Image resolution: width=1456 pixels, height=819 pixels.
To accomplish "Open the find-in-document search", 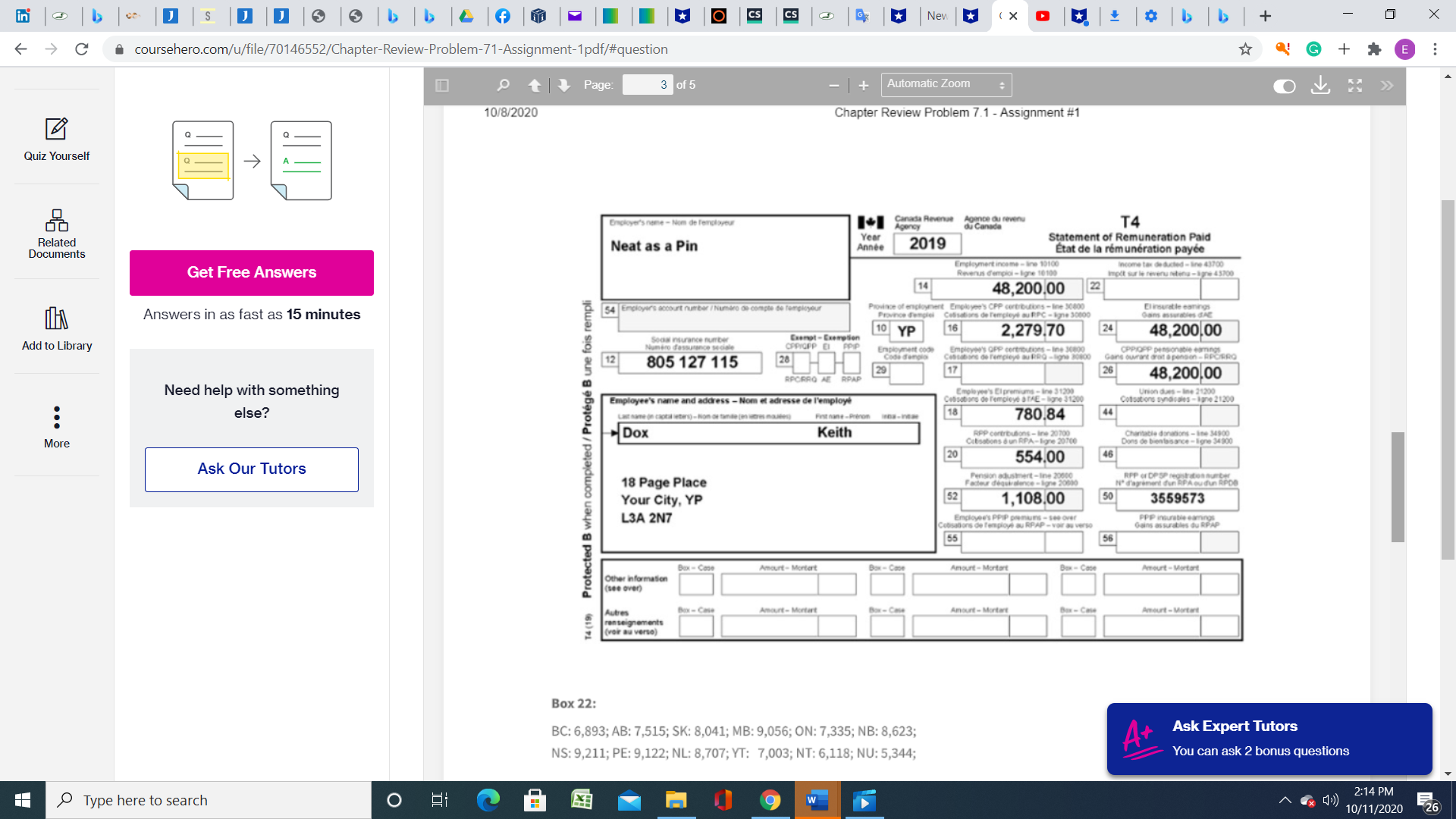I will coord(503,85).
